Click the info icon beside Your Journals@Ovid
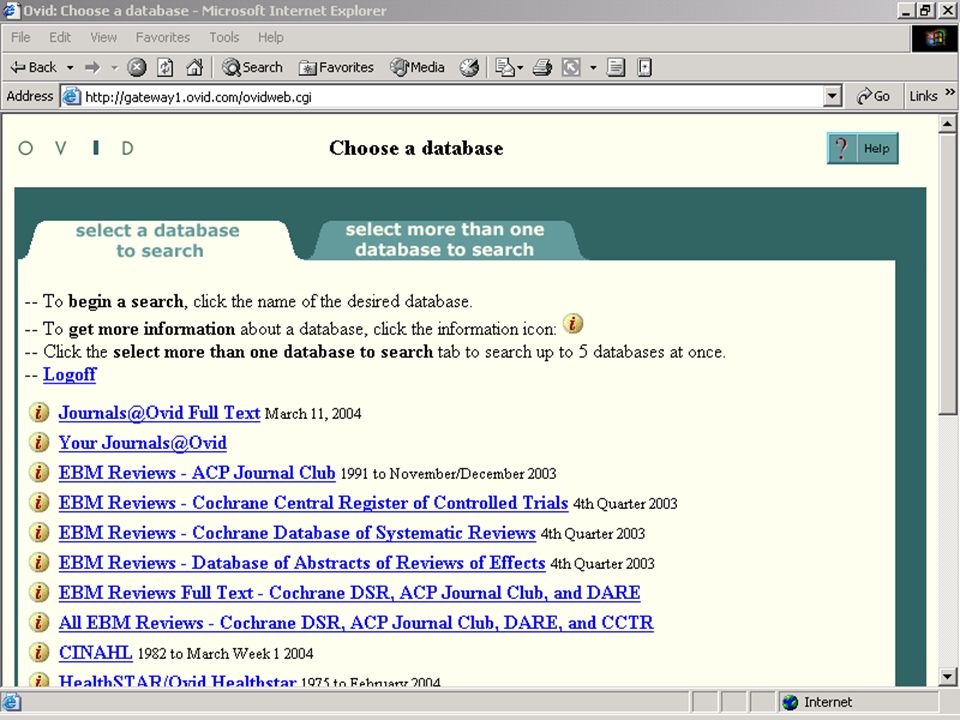Viewport: 960px width, 720px height. coord(39,442)
